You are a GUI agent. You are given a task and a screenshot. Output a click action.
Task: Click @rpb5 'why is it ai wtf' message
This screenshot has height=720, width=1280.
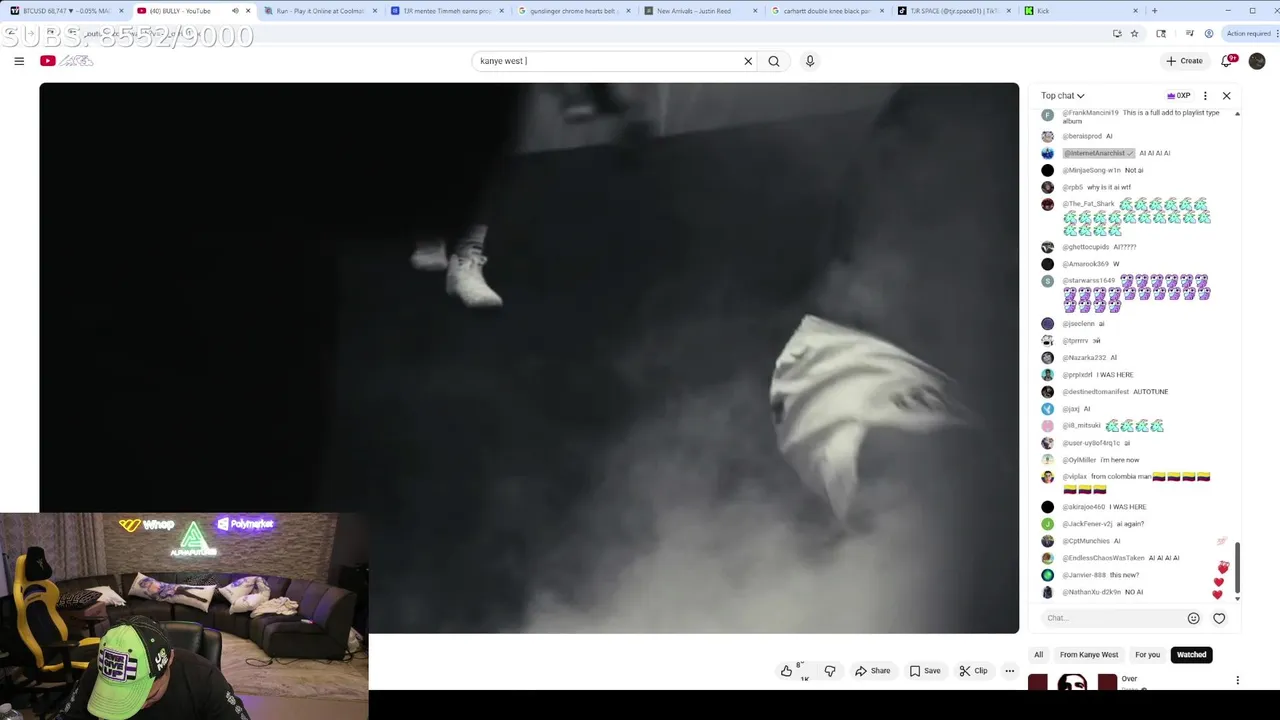[x=1109, y=187]
